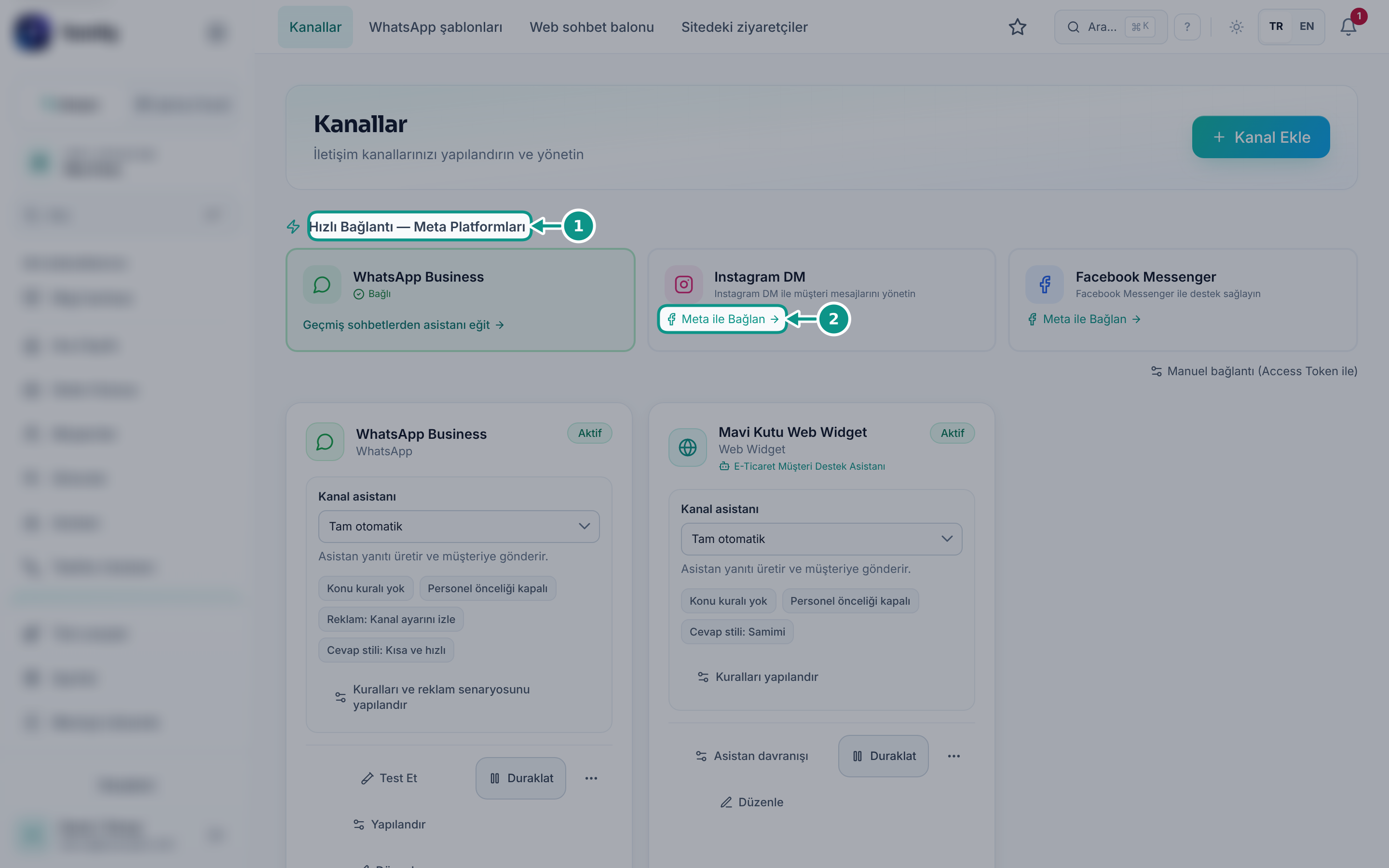Image resolution: width=1389 pixels, height=868 pixels.
Task: Open Mavi Kutu Kanal asistanı dropdown
Action: pyautogui.click(x=821, y=539)
